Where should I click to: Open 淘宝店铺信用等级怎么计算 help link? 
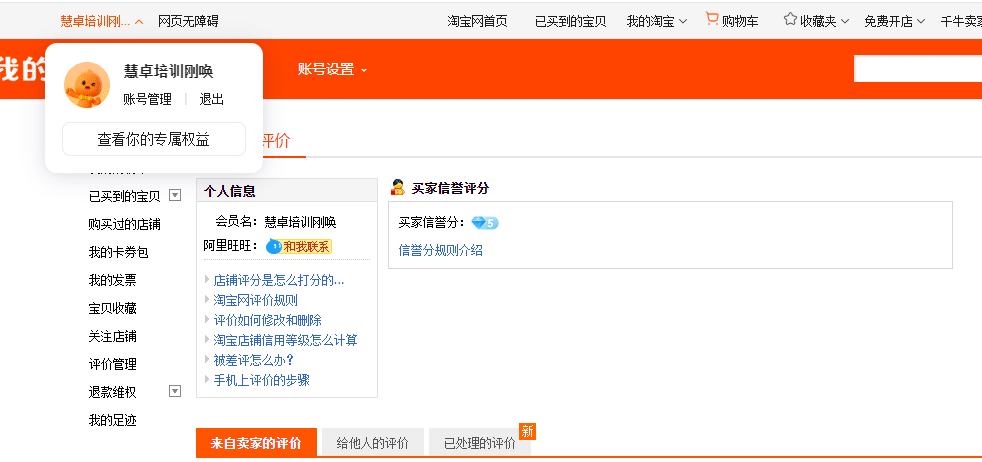(286, 340)
